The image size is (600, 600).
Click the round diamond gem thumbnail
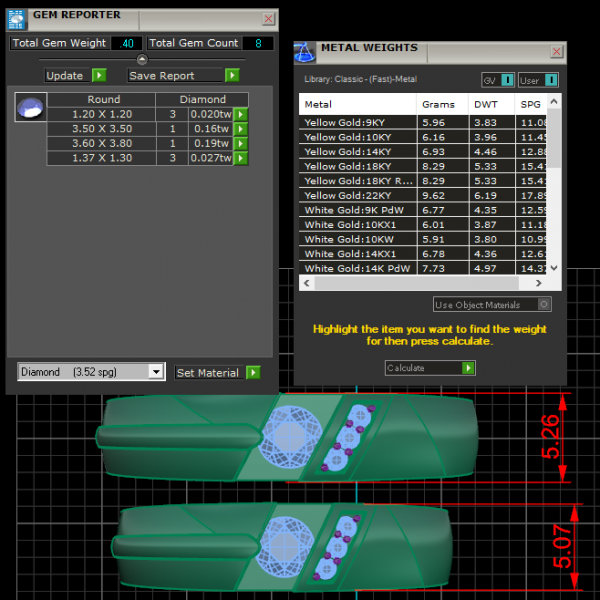click(30, 108)
